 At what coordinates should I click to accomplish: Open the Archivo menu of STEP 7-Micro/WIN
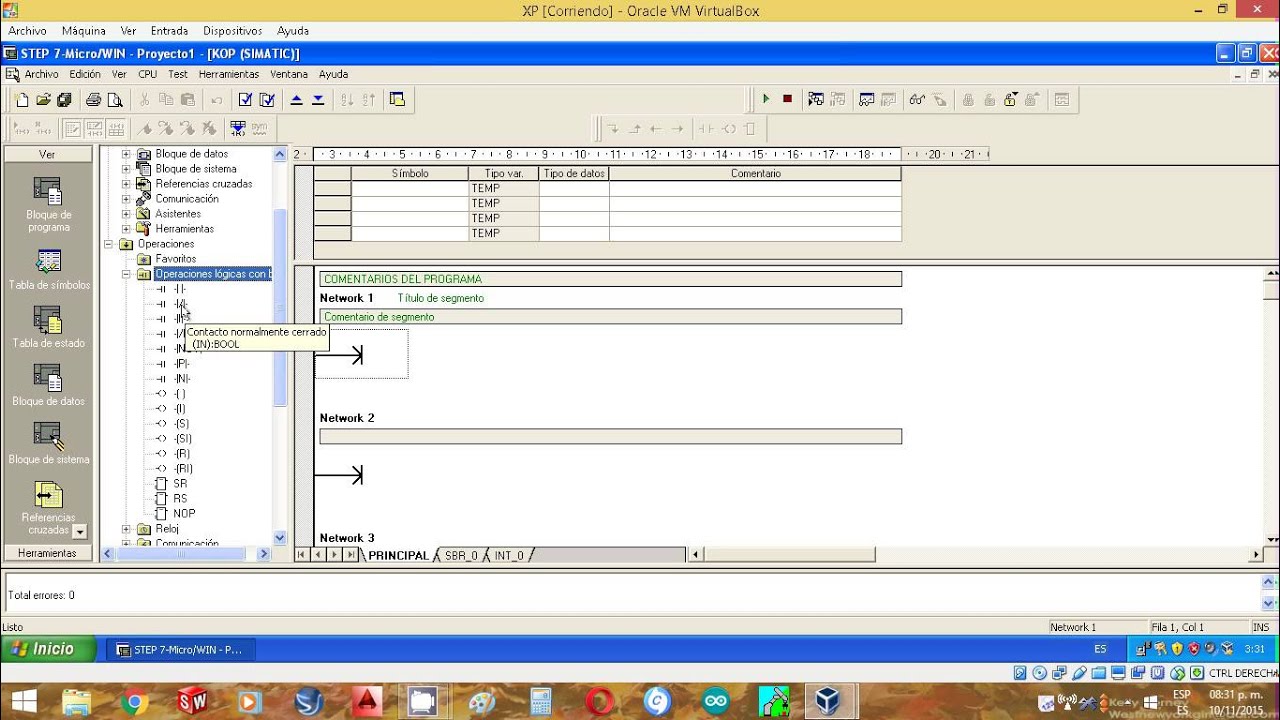coord(42,74)
